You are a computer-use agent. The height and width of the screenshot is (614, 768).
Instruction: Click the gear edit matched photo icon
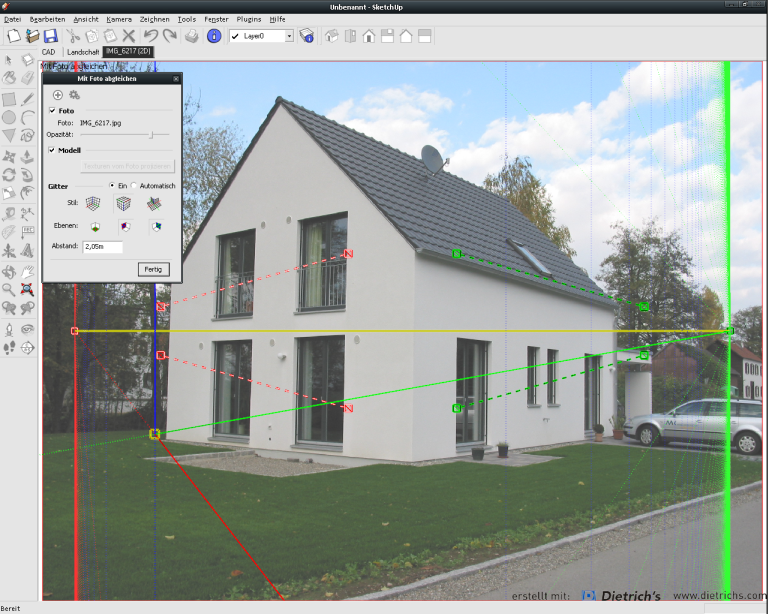74,95
